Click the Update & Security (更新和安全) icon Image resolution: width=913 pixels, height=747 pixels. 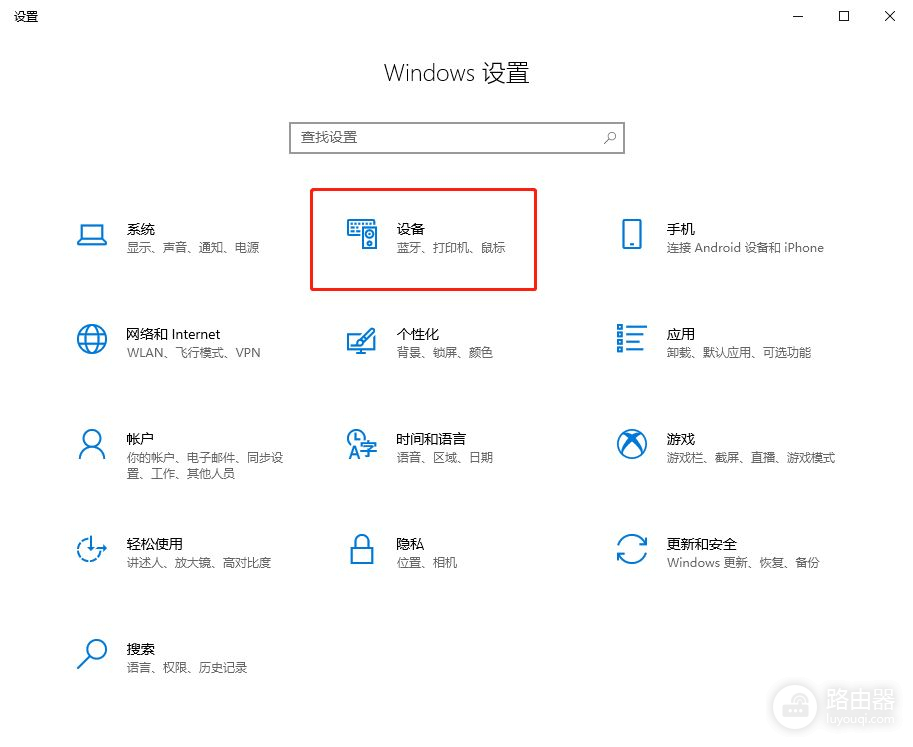pyautogui.click(x=631, y=548)
